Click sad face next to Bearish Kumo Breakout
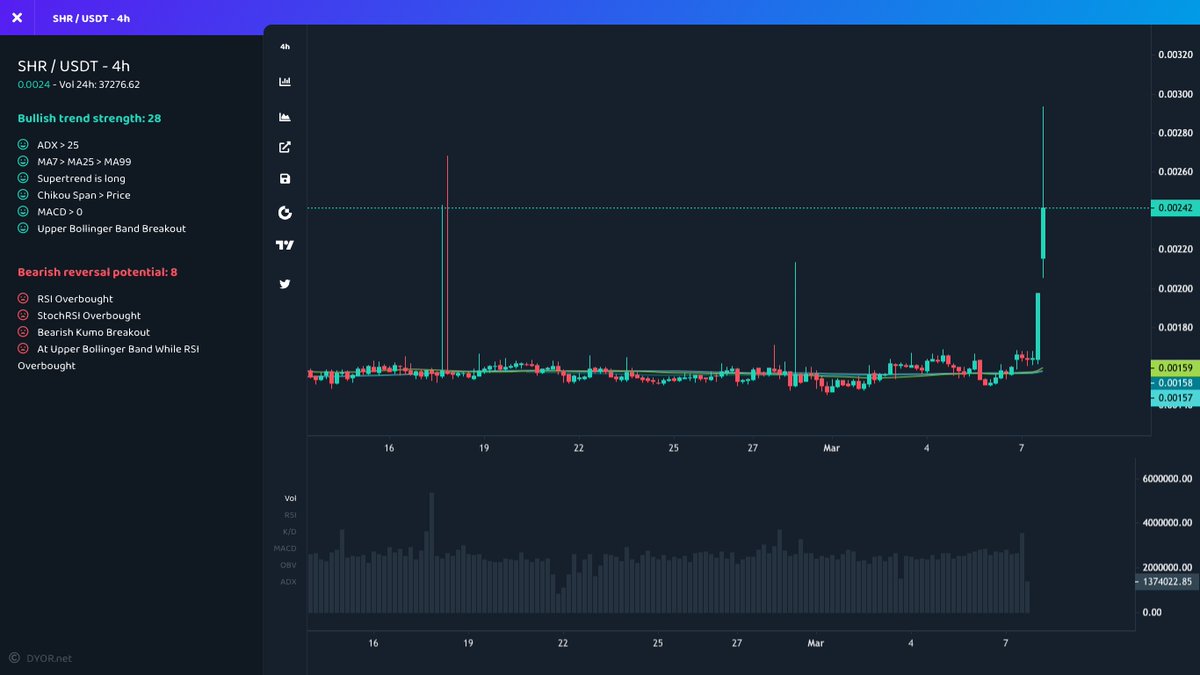The image size is (1200, 675). (23, 332)
